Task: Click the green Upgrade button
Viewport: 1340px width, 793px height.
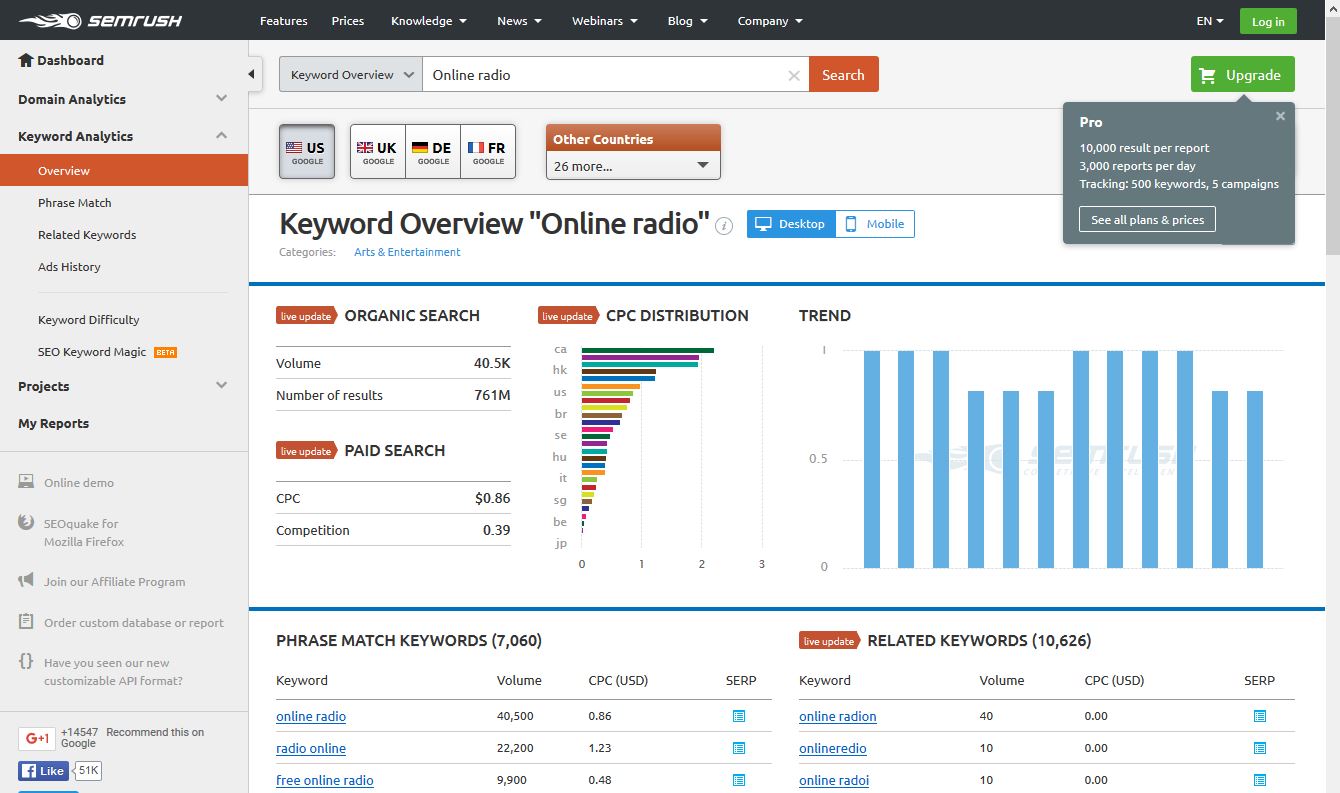Action: 1242,75
